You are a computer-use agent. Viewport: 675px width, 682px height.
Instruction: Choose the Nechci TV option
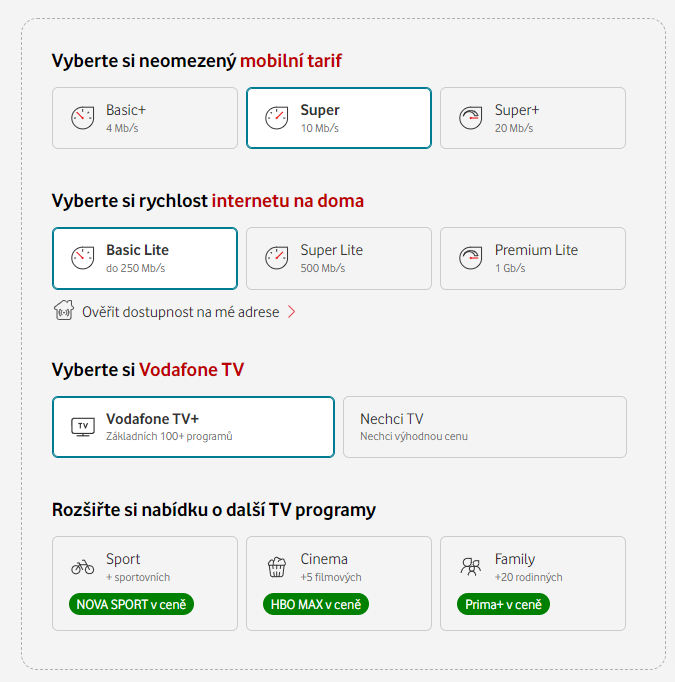click(484, 427)
